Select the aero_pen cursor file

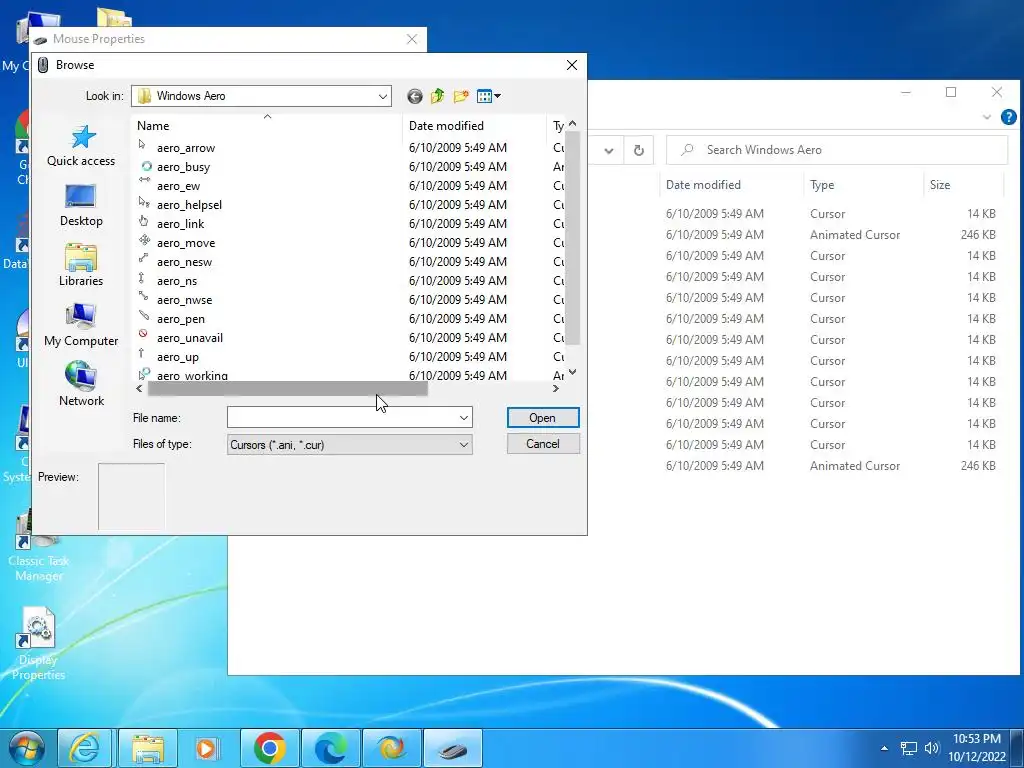click(181, 319)
